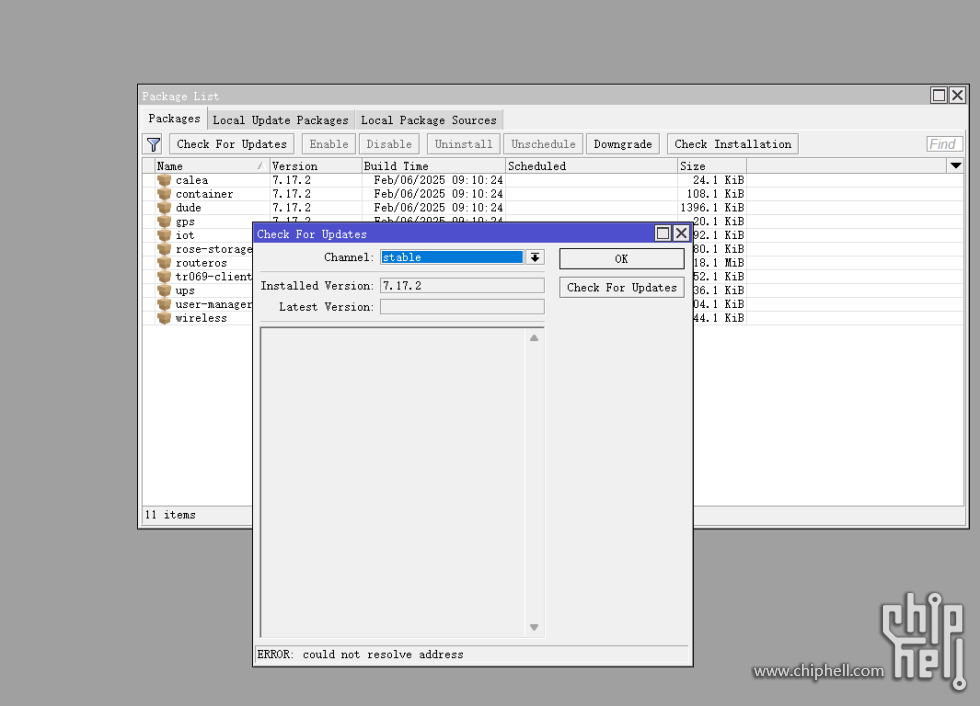Viewport: 980px width, 706px height.
Task: Sort by the Size column header
Action: point(712,166)
